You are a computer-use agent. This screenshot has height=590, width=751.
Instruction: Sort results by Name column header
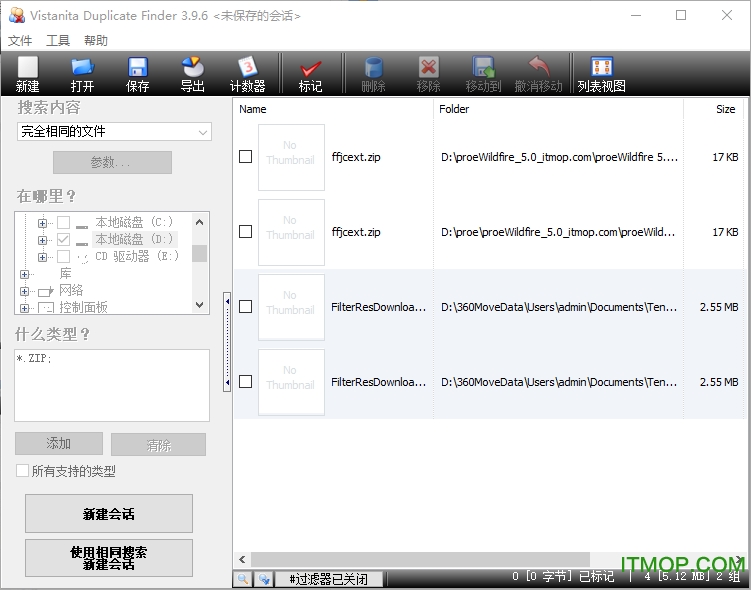tap(334, 109)
